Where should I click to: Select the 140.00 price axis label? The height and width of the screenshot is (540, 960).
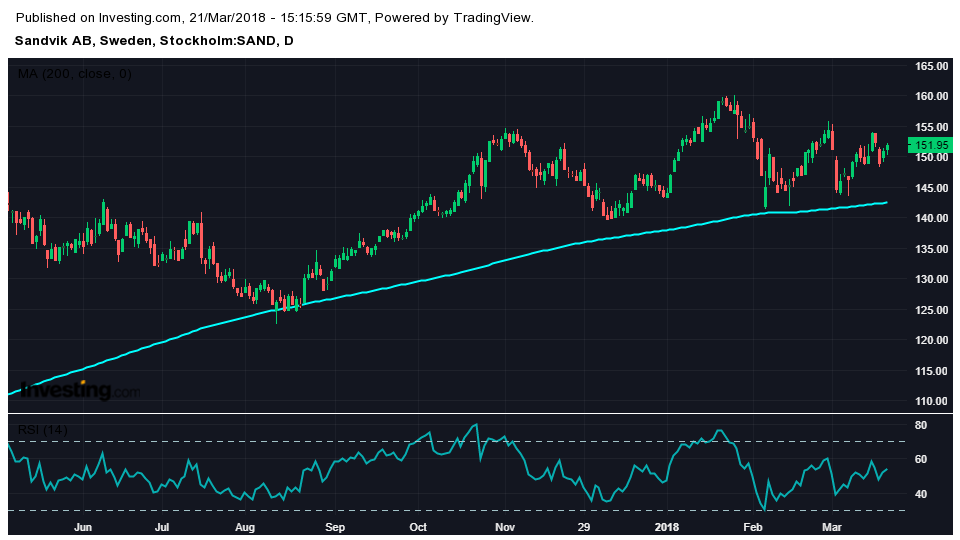pyautogui.click(x=931, y=218)
